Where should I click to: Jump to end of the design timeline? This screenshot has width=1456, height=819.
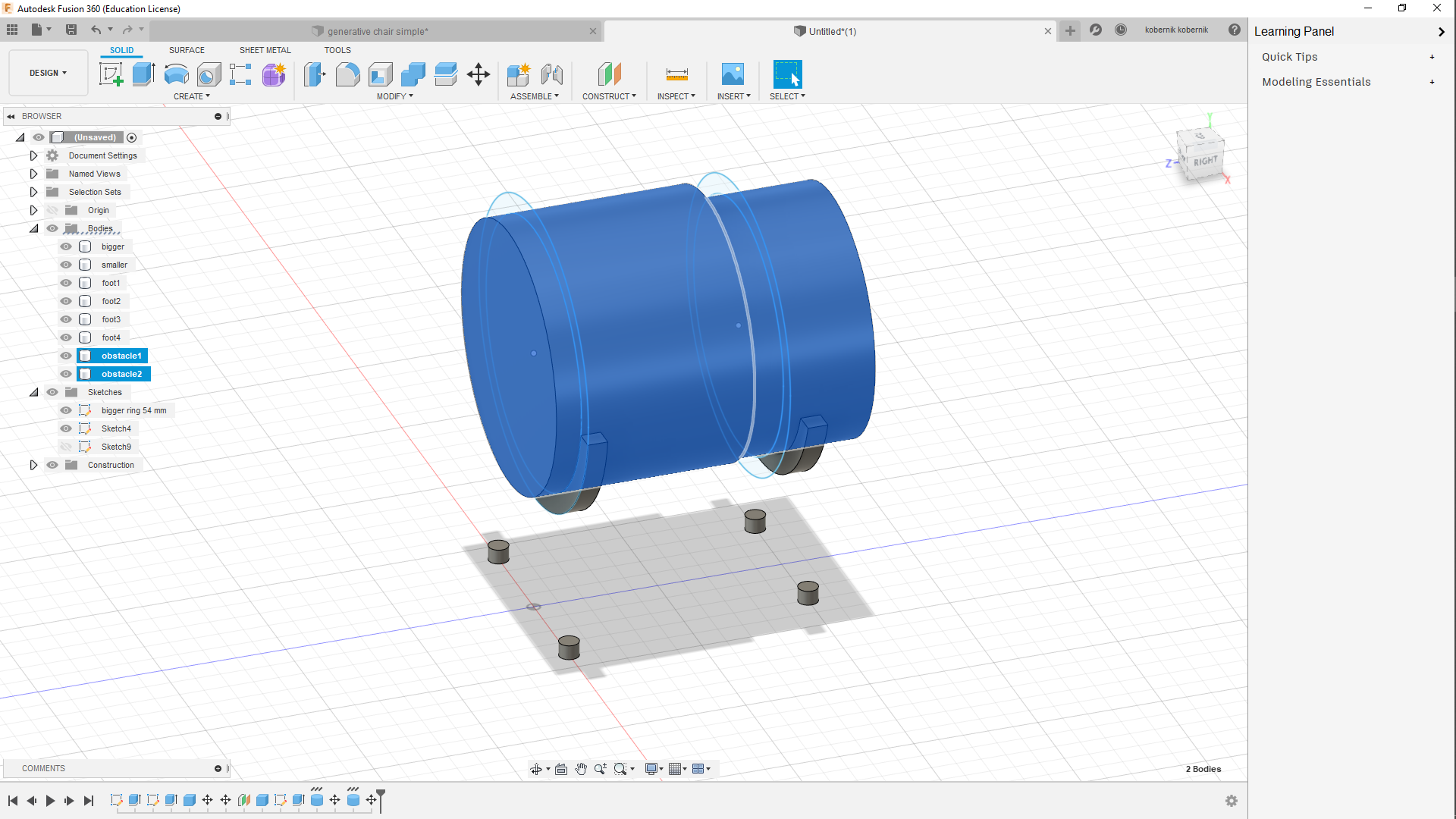pyautogui.click(x=89, y=800)
